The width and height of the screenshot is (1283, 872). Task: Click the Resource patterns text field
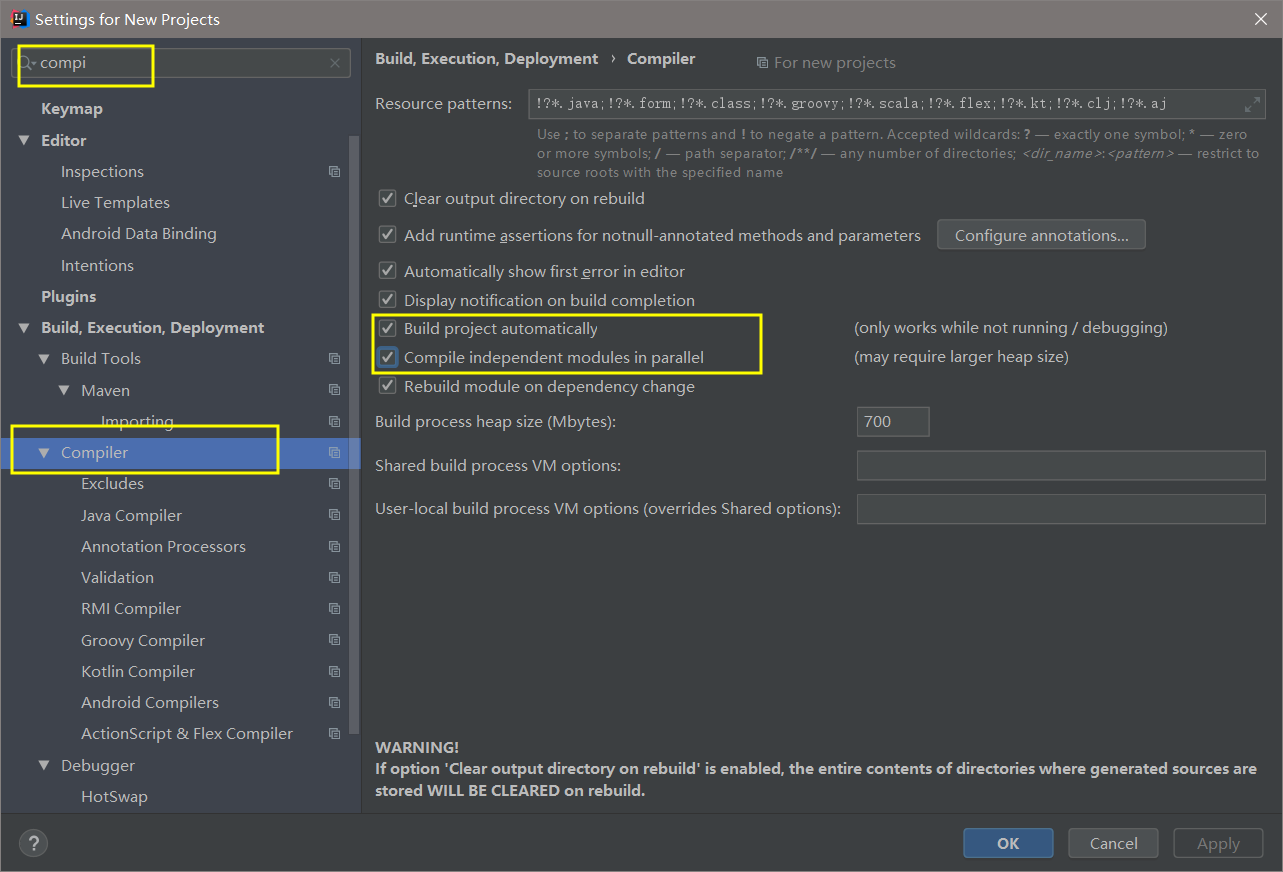tap(897, 104)
